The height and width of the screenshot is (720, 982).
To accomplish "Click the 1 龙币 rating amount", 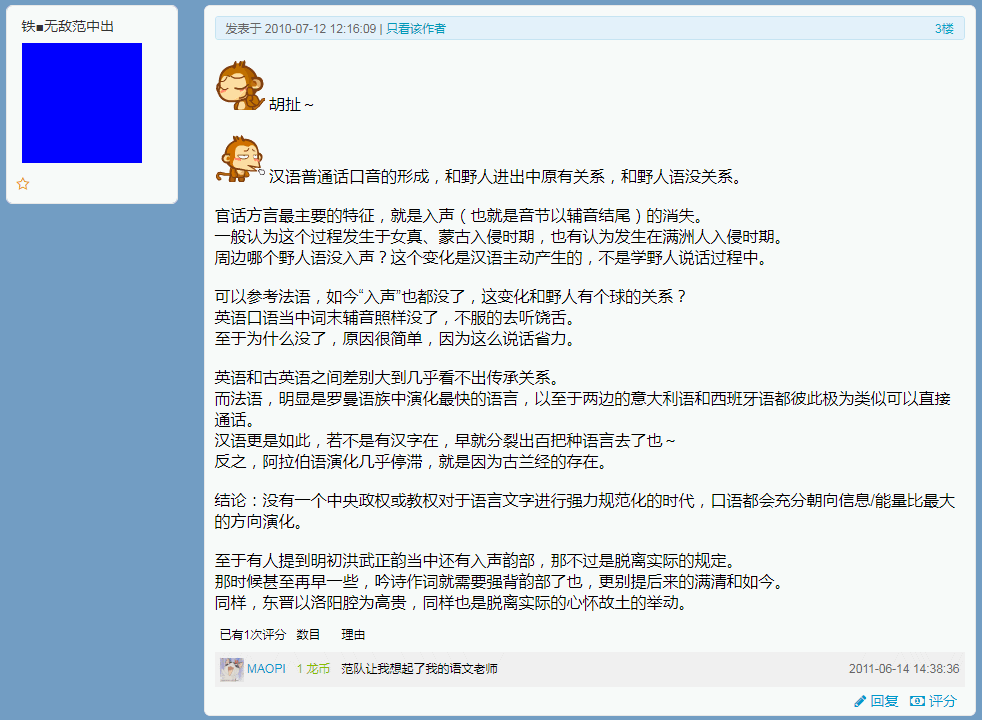I will (x=313, y=669).
